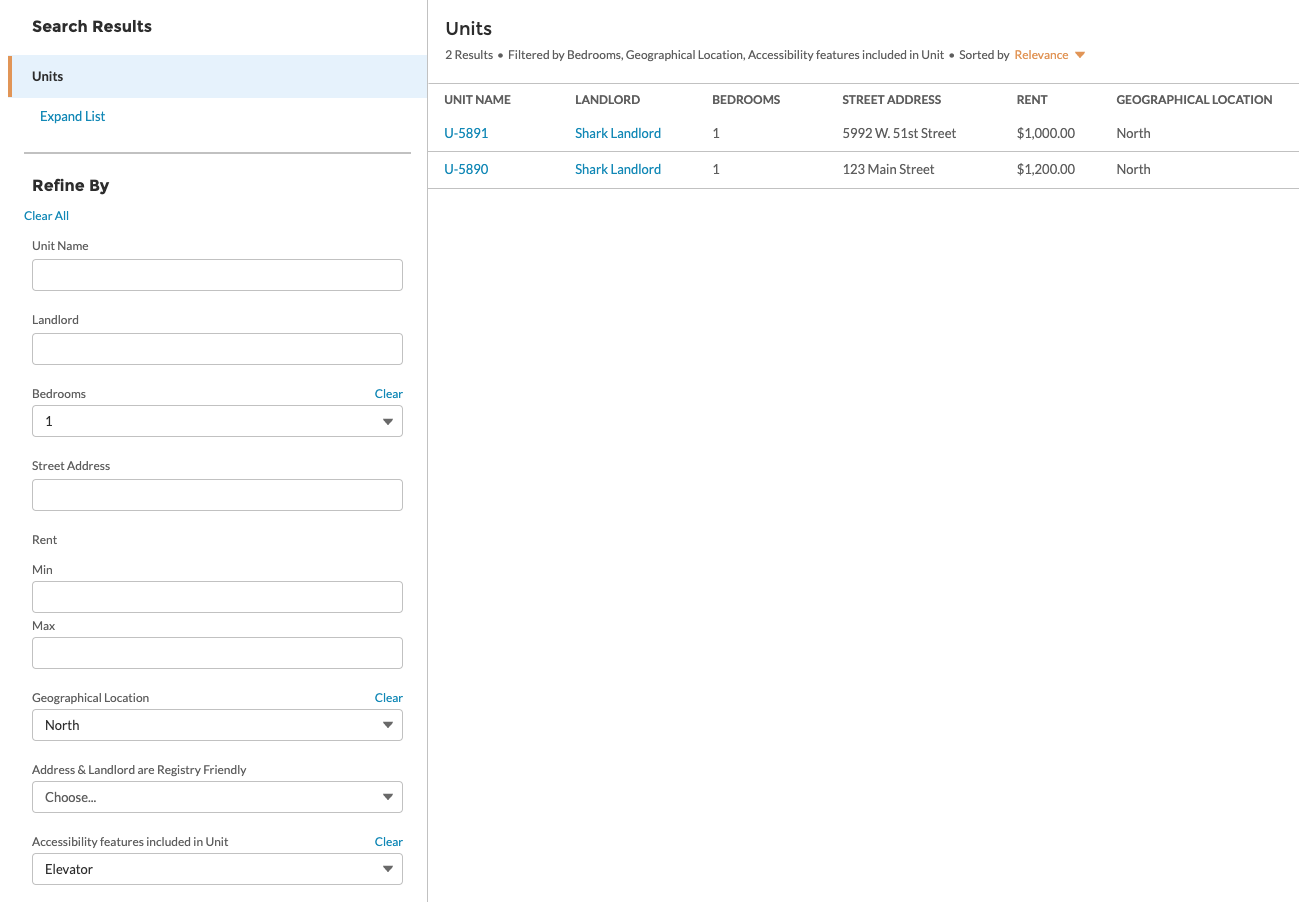Open the Accessibility features dropdown
This screenshot has width=1299, height=902.
coord(217,869)
